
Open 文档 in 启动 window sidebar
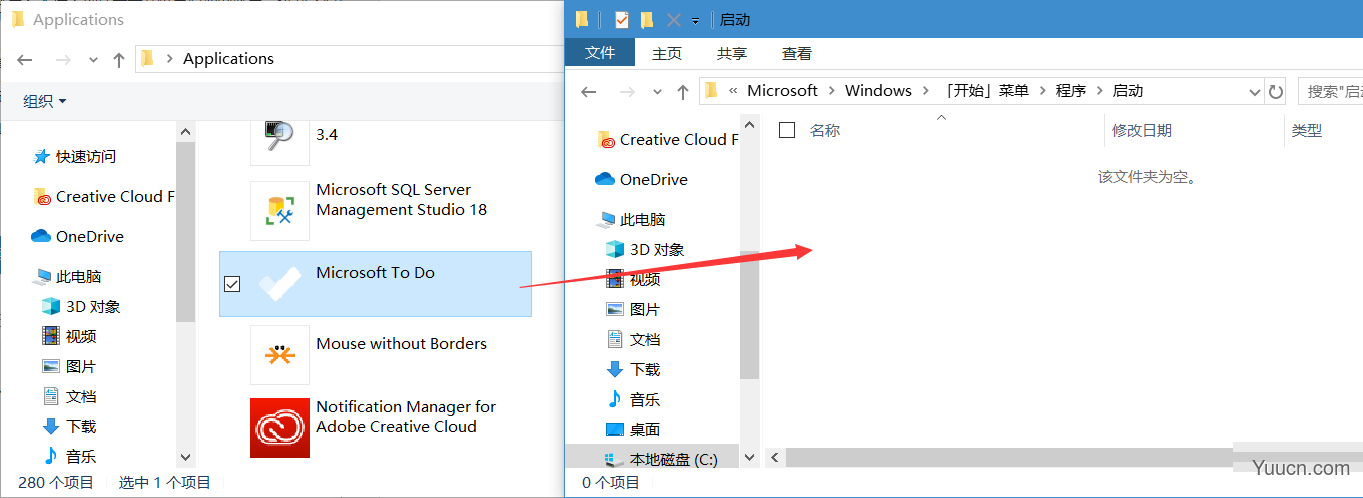pos(633,340)
